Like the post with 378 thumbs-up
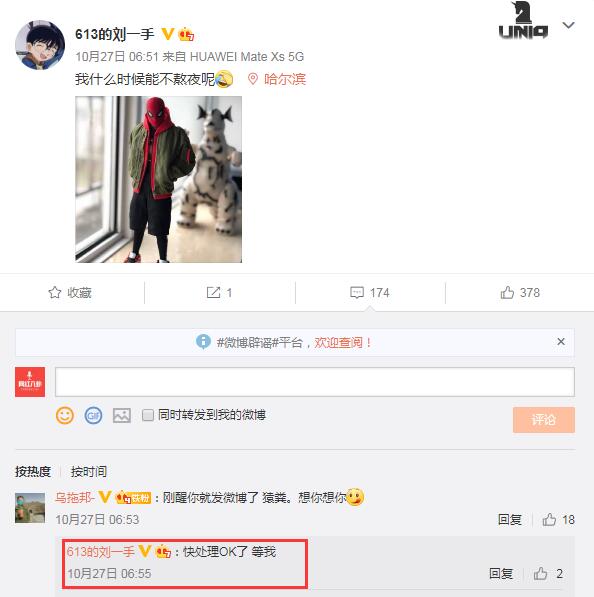The image size is (594, 597). pyautogui.click(x=507, y=292)
